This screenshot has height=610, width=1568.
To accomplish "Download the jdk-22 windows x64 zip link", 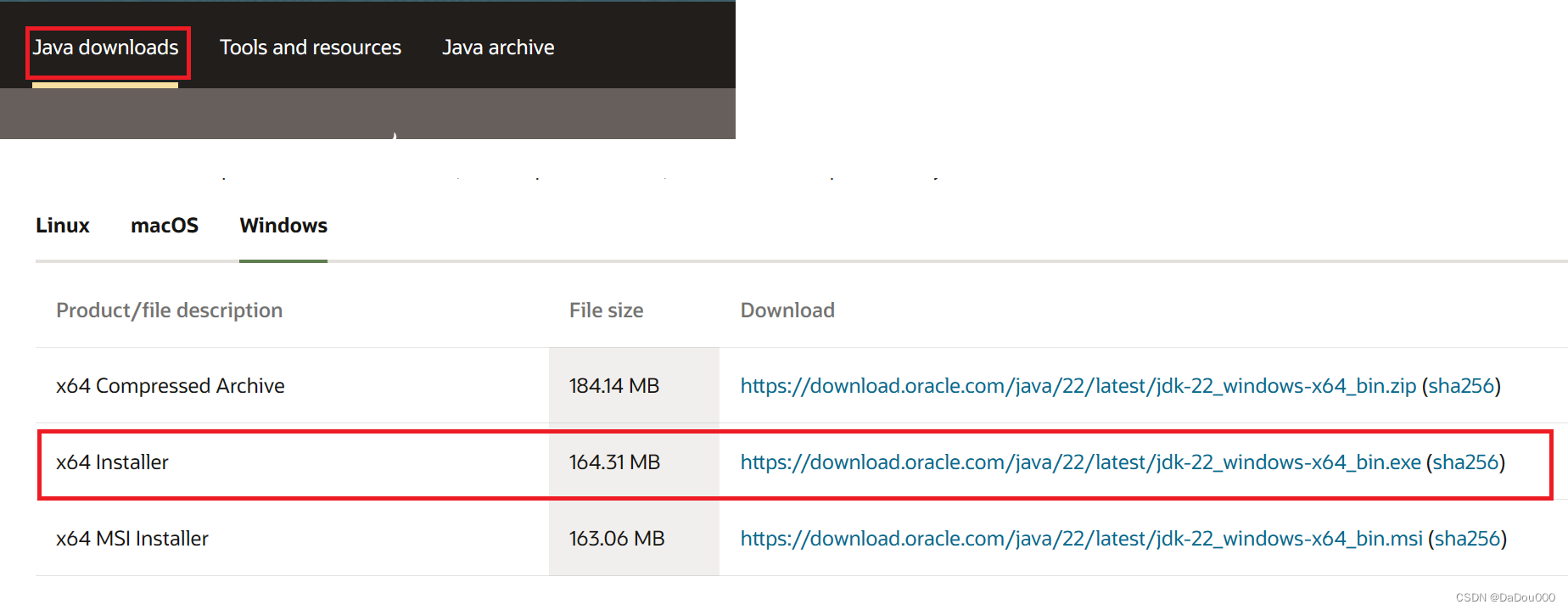I will point(1078,386).
